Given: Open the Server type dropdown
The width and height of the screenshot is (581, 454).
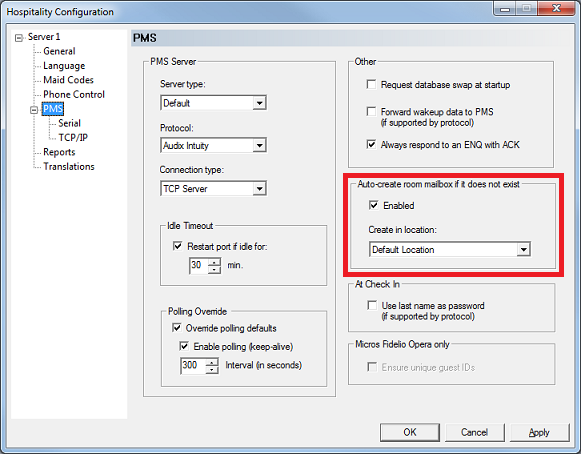Looking at the screenshot, I should 259,103.
